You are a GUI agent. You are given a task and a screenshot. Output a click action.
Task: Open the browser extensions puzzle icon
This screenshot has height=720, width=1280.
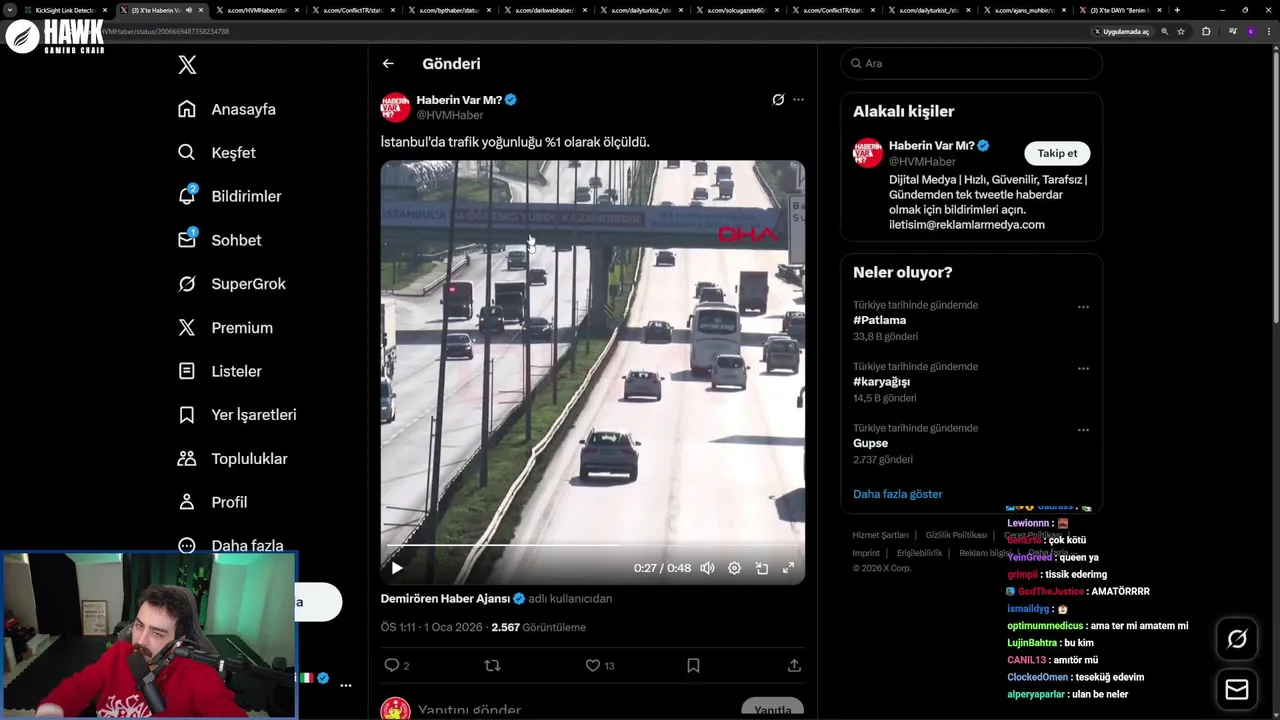(x=1206, y=31)
